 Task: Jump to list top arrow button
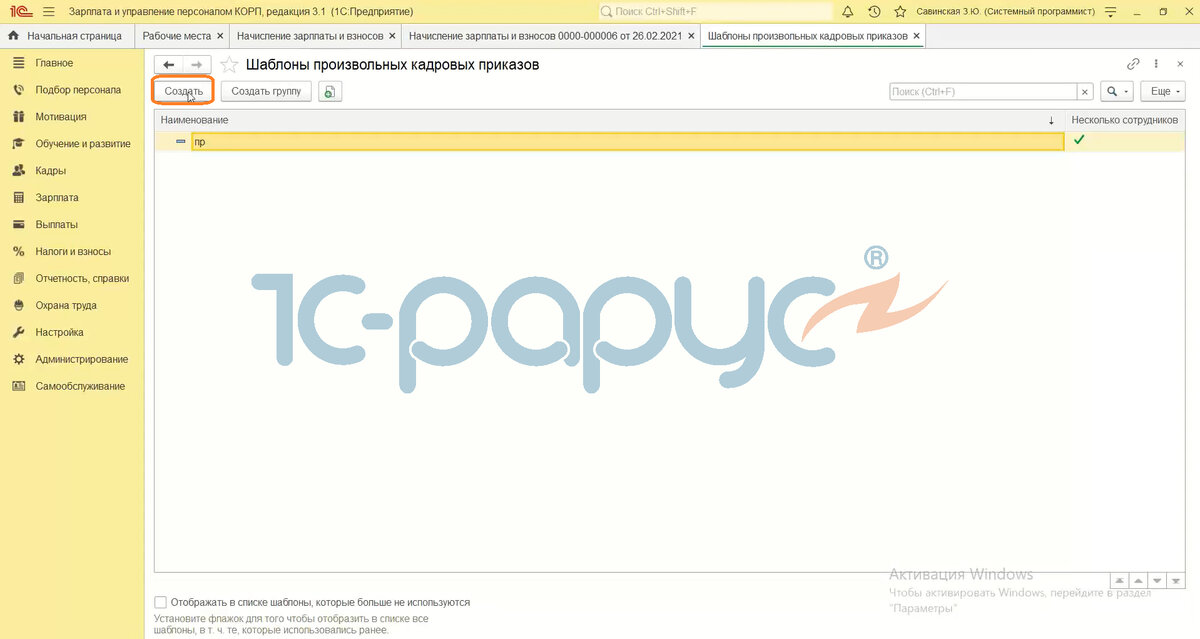(x=1120, y=580)
